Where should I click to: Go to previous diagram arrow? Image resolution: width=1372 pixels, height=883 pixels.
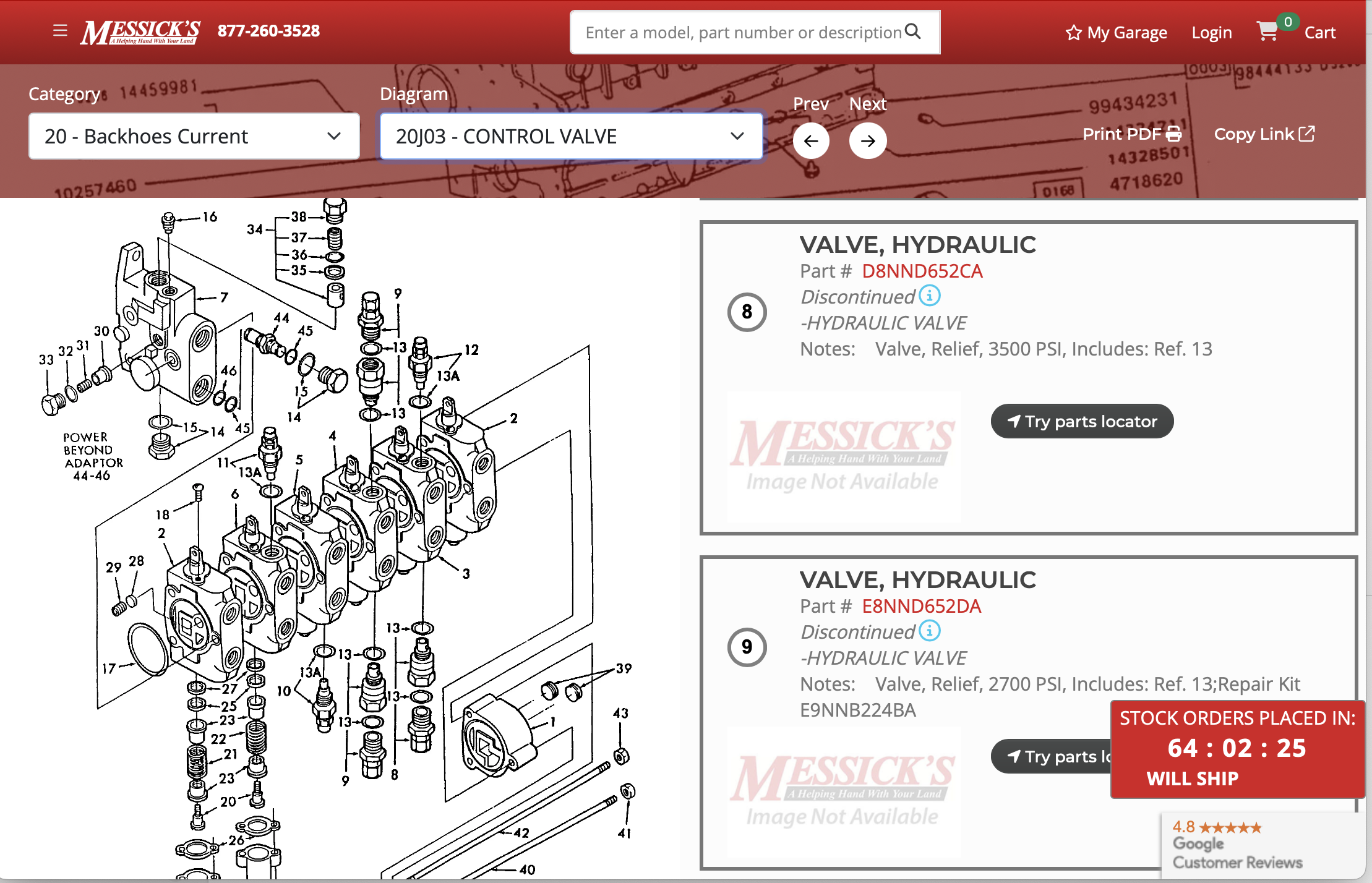(811, 141)
